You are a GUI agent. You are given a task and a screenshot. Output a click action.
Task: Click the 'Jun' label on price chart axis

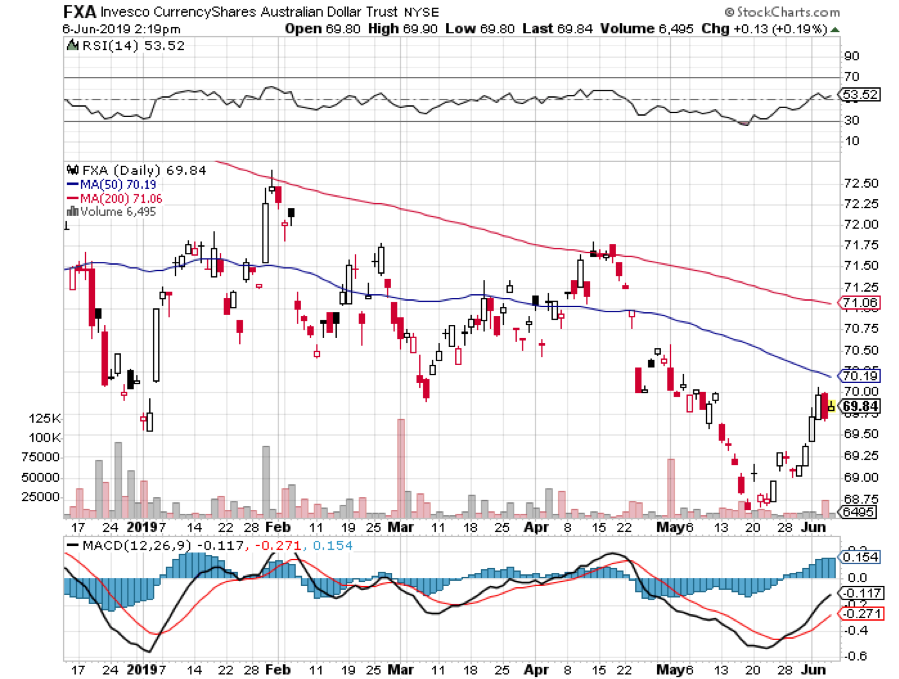click(813, 527)
